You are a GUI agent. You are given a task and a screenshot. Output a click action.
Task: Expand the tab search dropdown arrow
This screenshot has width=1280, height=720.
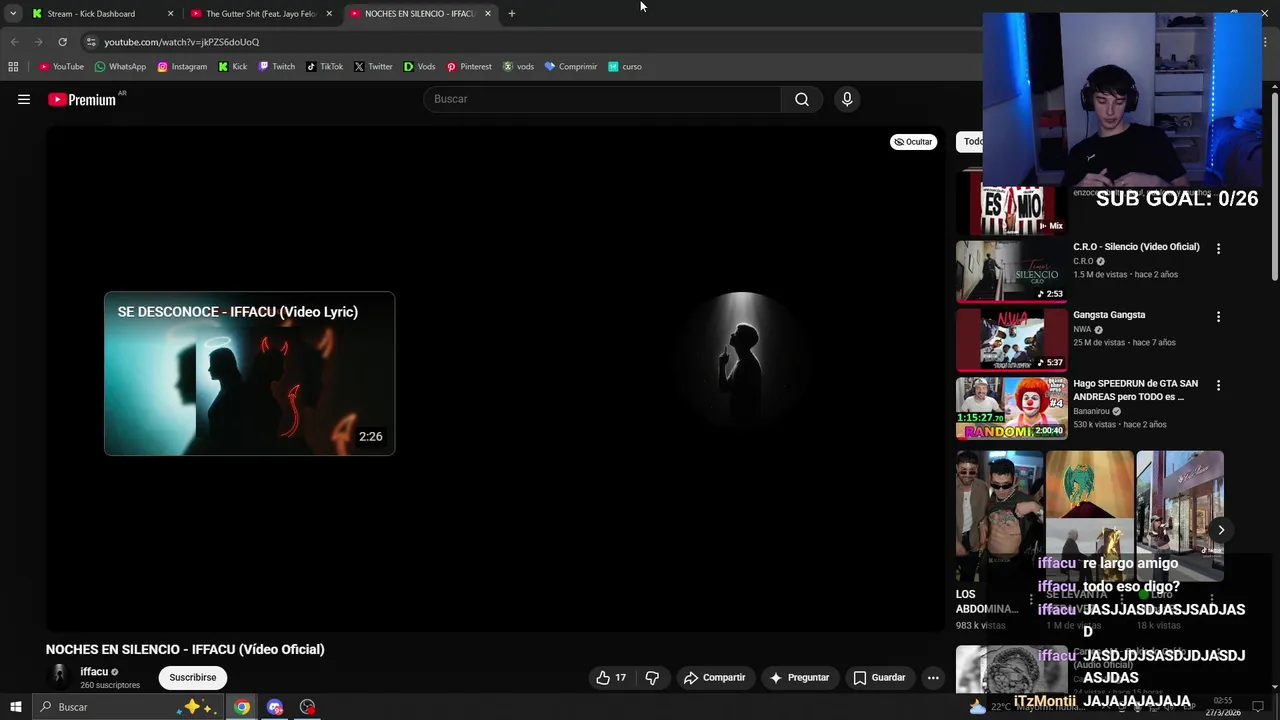13,14
